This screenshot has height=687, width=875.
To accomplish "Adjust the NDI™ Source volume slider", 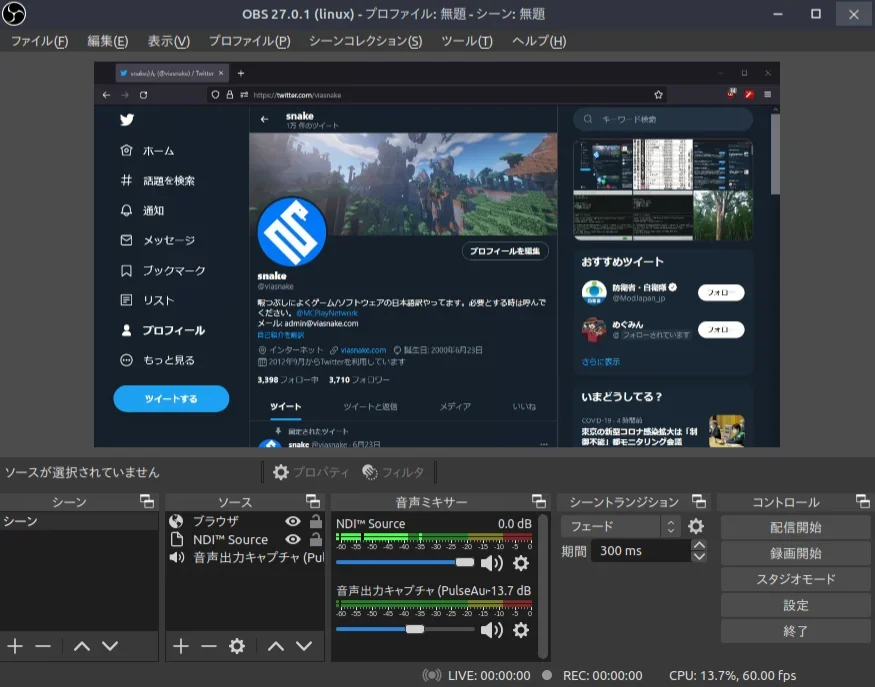I will point(405,563).
